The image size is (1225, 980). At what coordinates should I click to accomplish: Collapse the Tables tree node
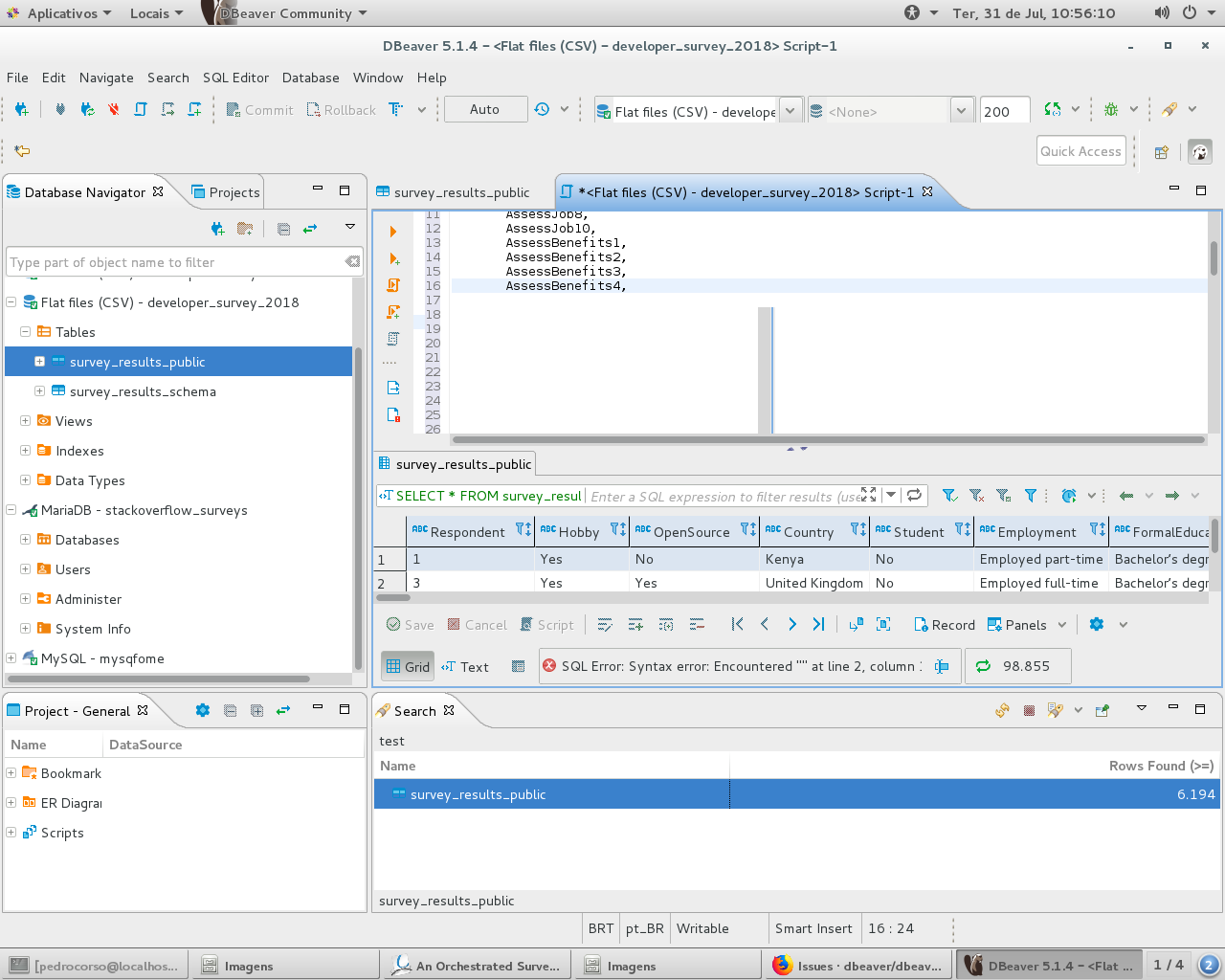(25, 331)
